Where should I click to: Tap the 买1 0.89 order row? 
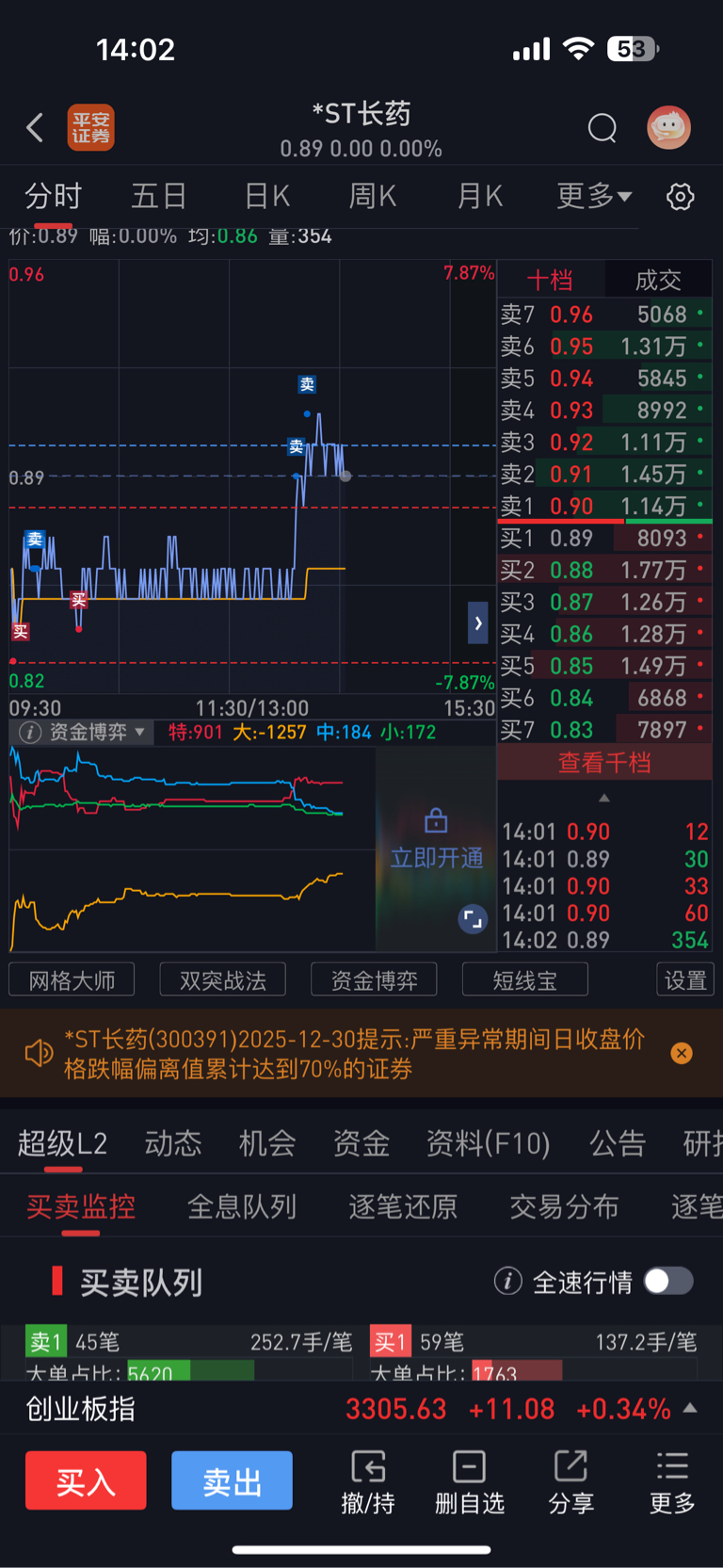point(605,538)
